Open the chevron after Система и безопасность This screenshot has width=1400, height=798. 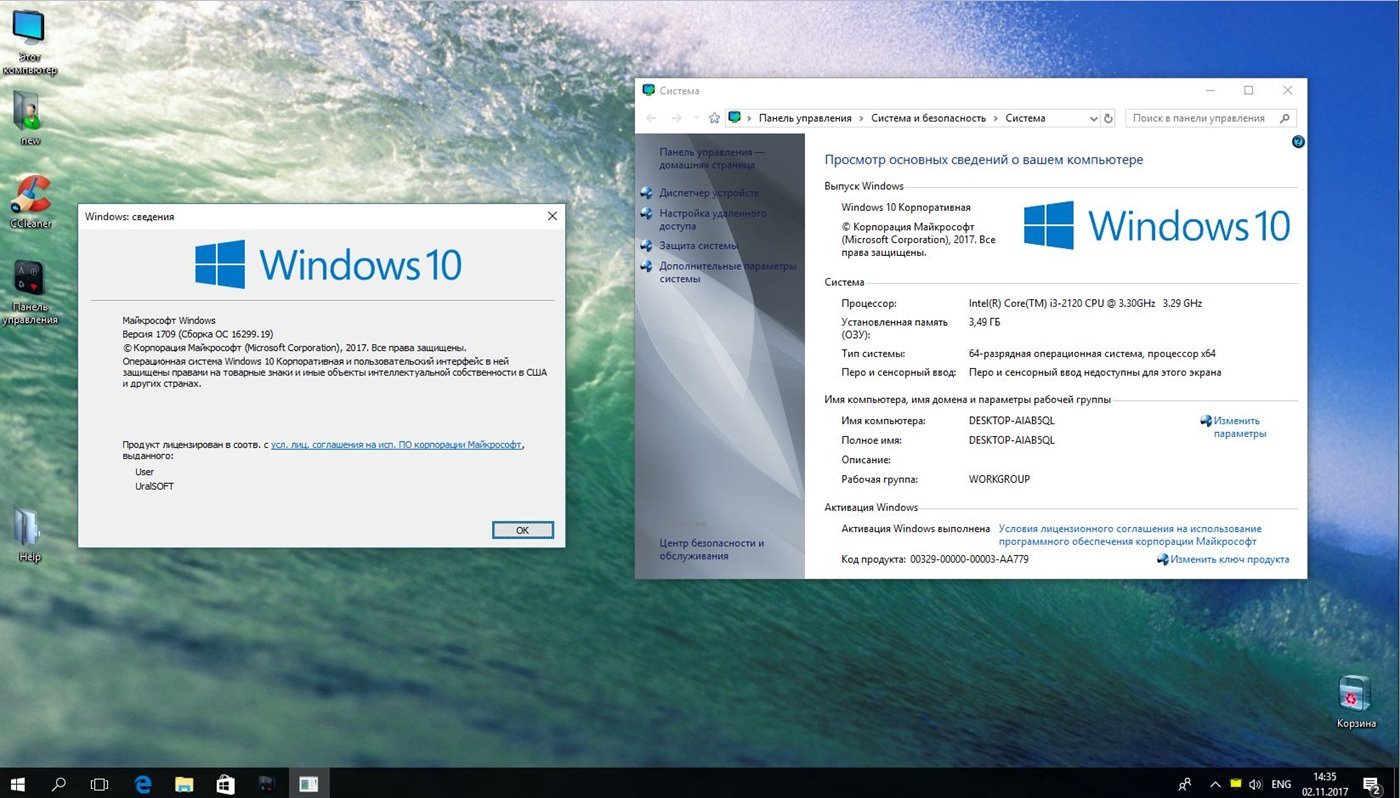click(996, 118)
